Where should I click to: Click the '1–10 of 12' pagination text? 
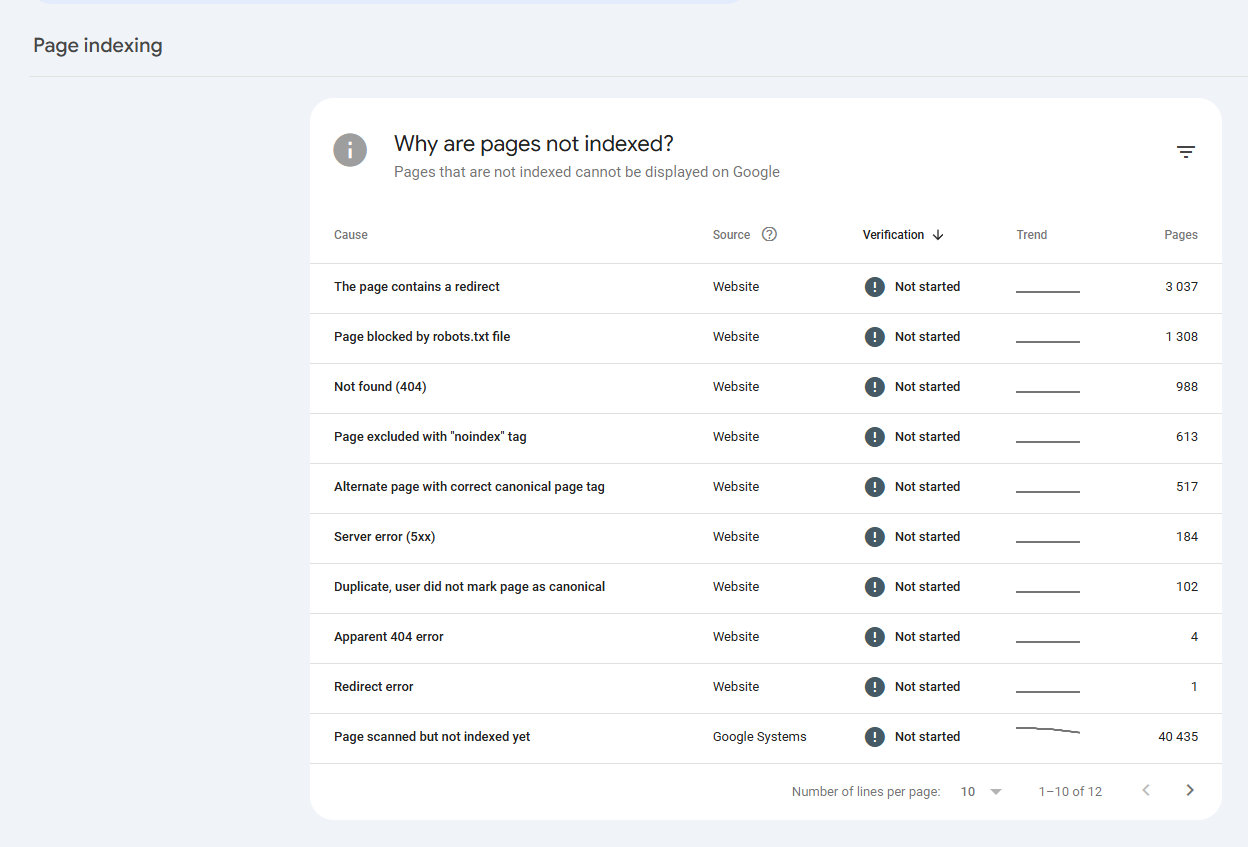tap(1070, 792)
